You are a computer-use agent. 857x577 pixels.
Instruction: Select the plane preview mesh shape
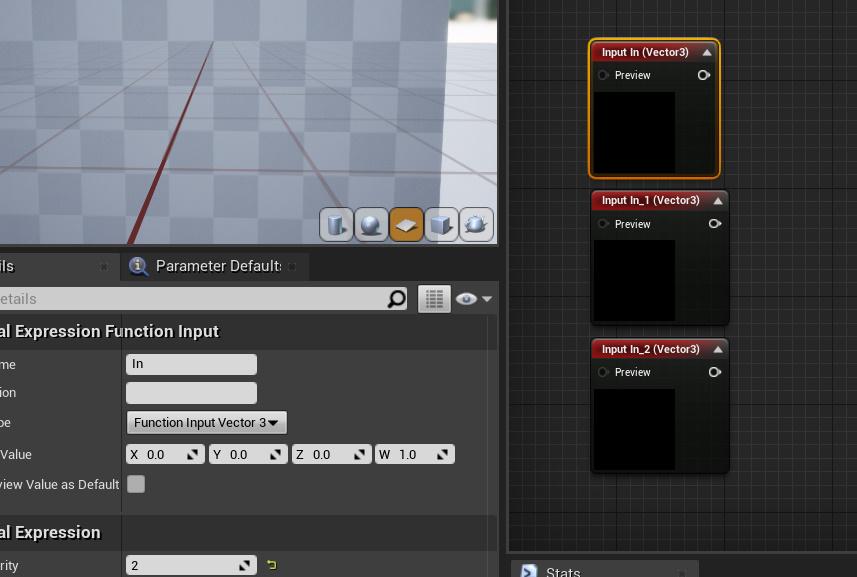point(406,224)
